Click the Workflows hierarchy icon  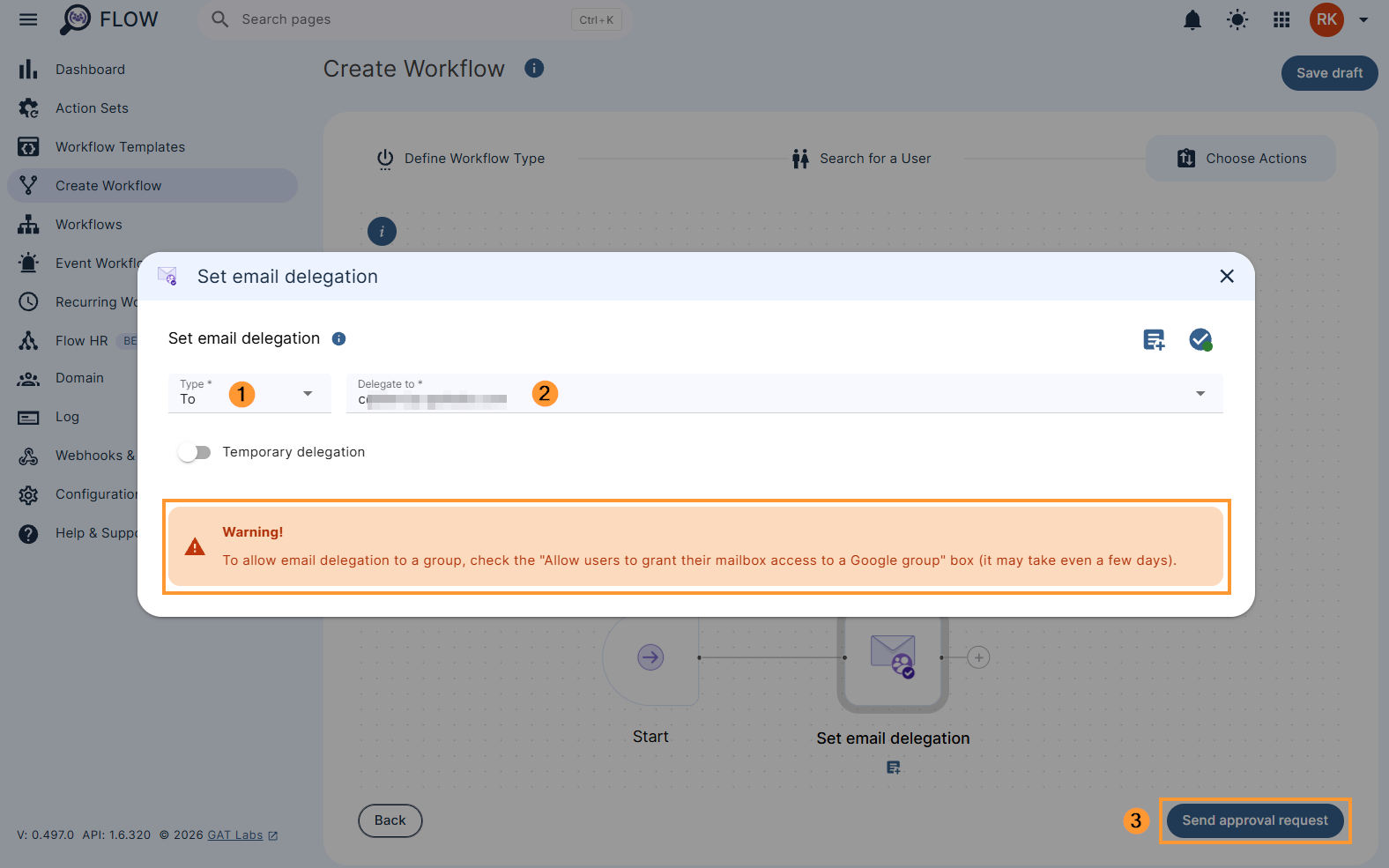point(28,225)
